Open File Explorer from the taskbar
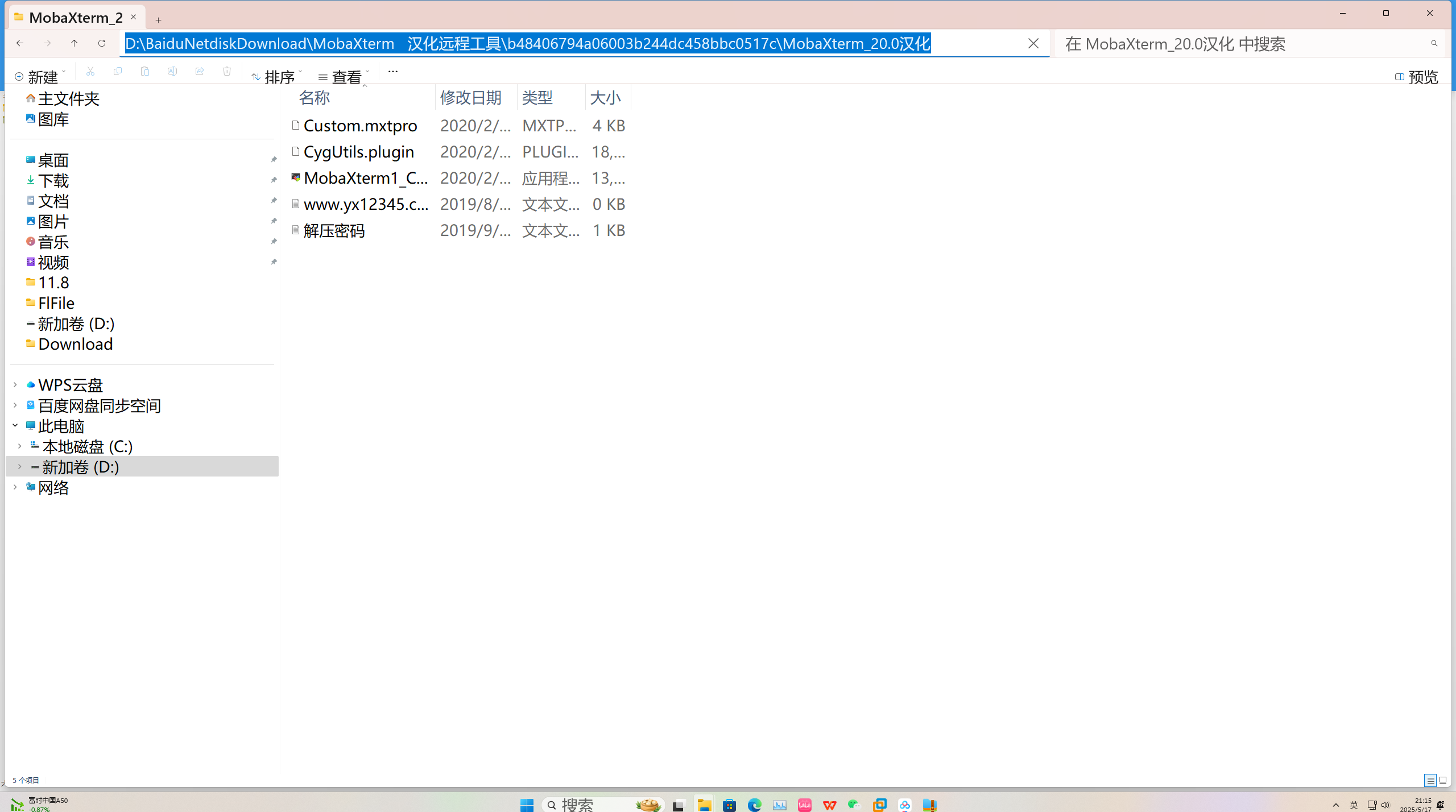Viewport: 1456px width, 812px height. 704,805
